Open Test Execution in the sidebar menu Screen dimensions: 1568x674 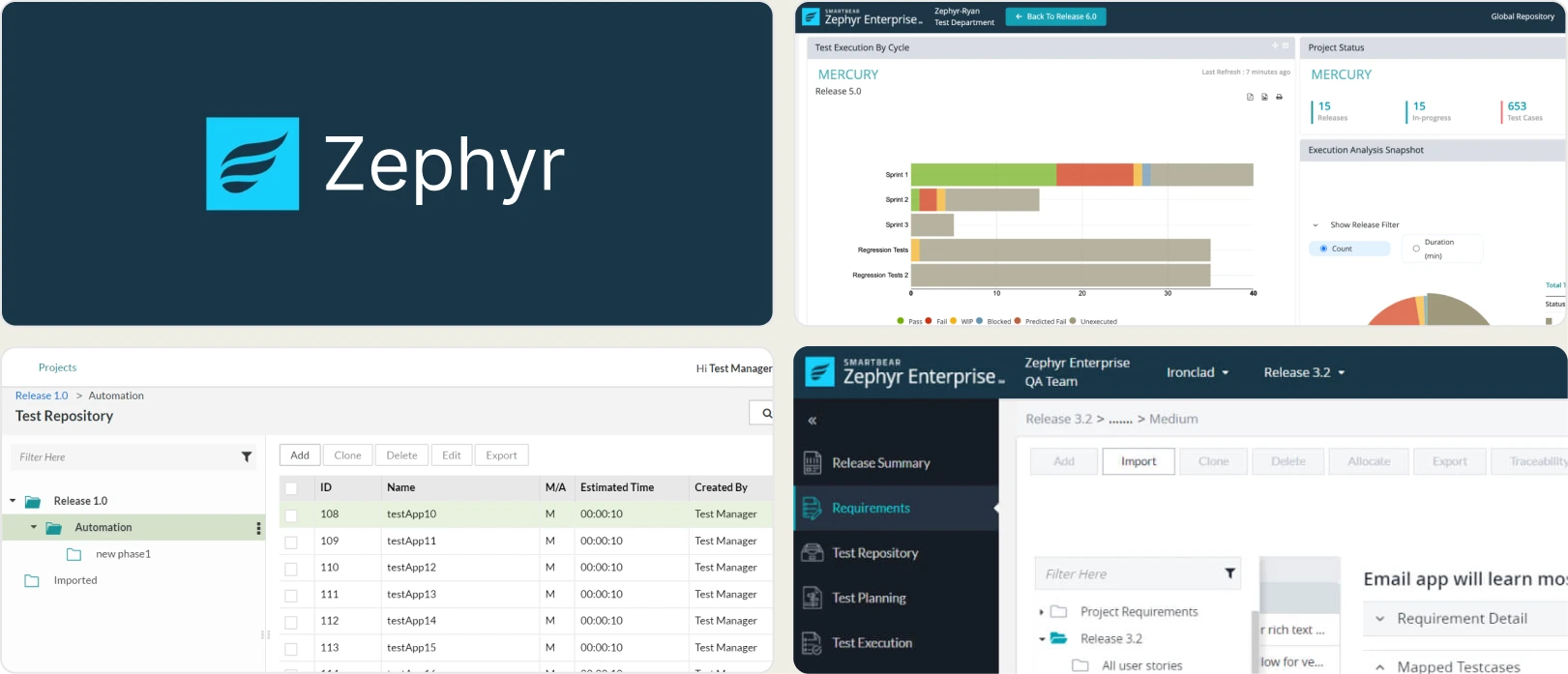[x=872, y=643]
